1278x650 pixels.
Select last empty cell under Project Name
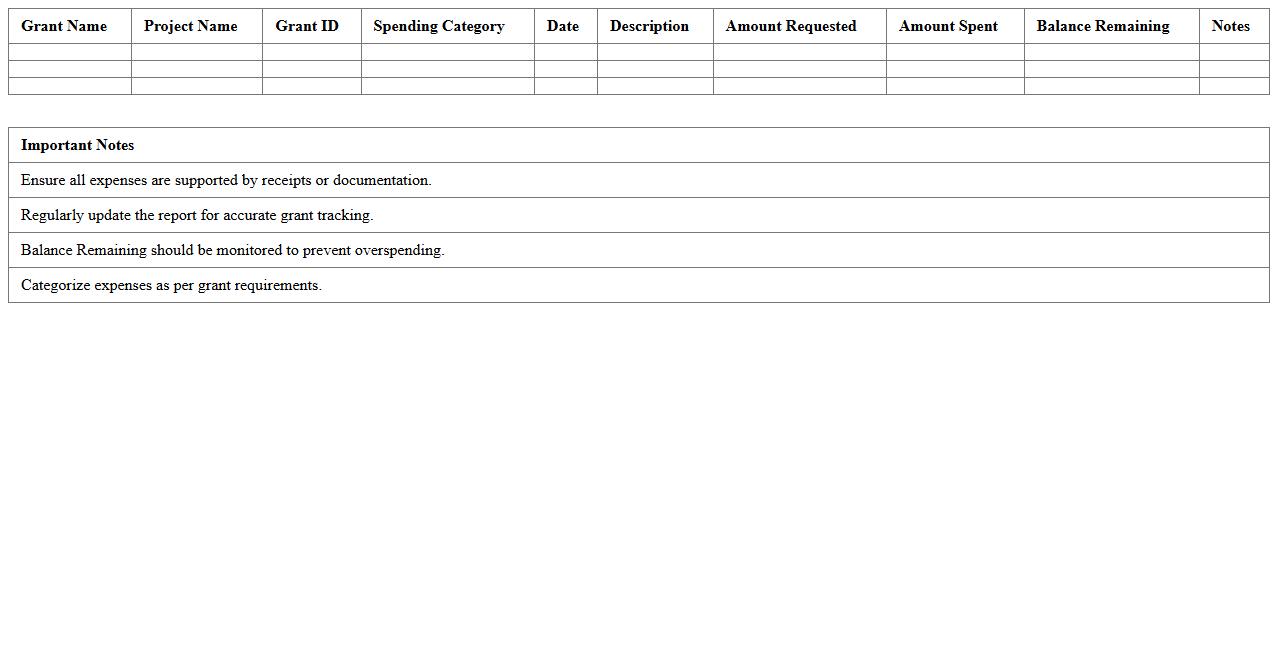[197, 86]
